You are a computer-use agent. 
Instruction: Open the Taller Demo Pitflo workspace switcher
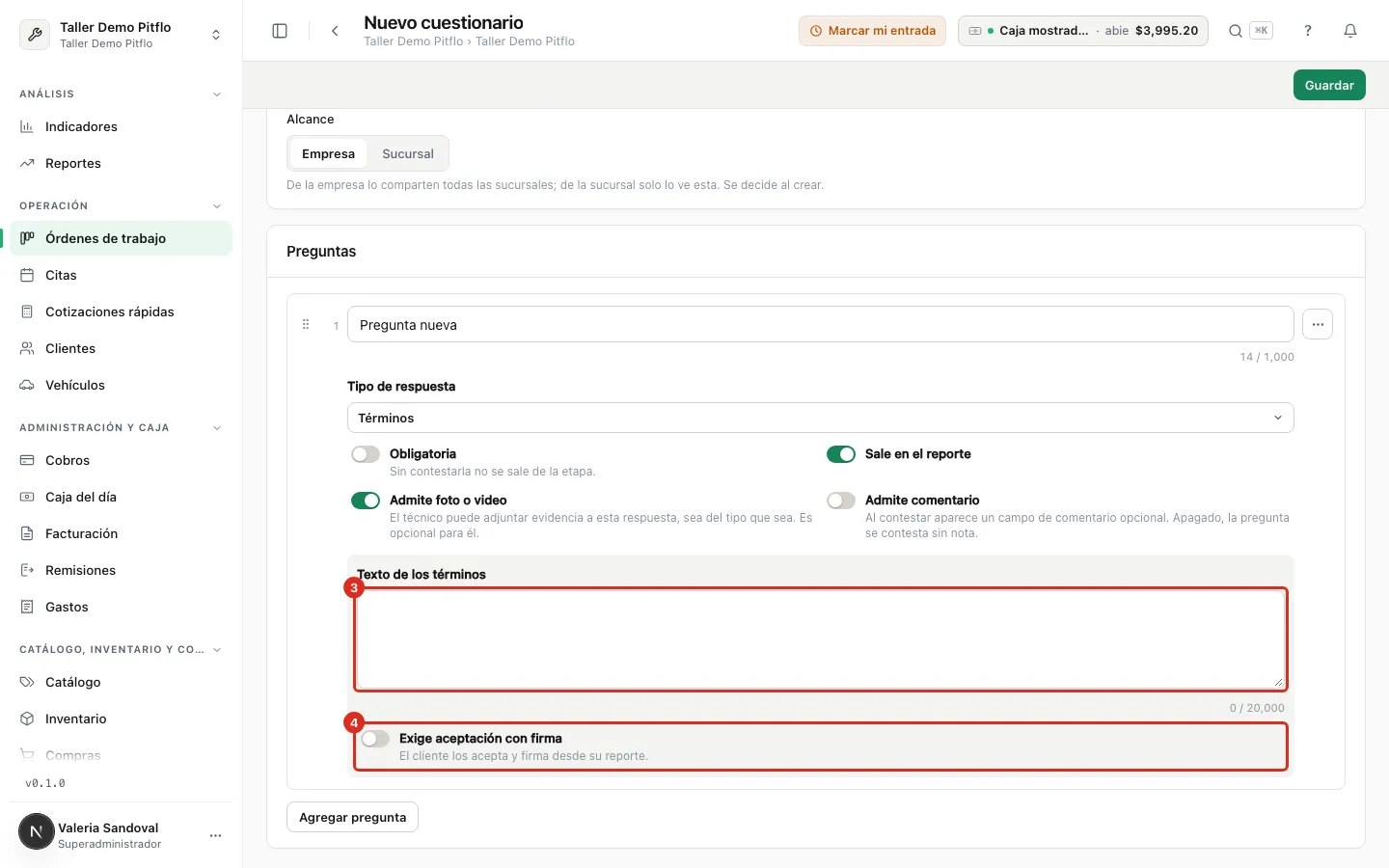click(x=122, y=35)
